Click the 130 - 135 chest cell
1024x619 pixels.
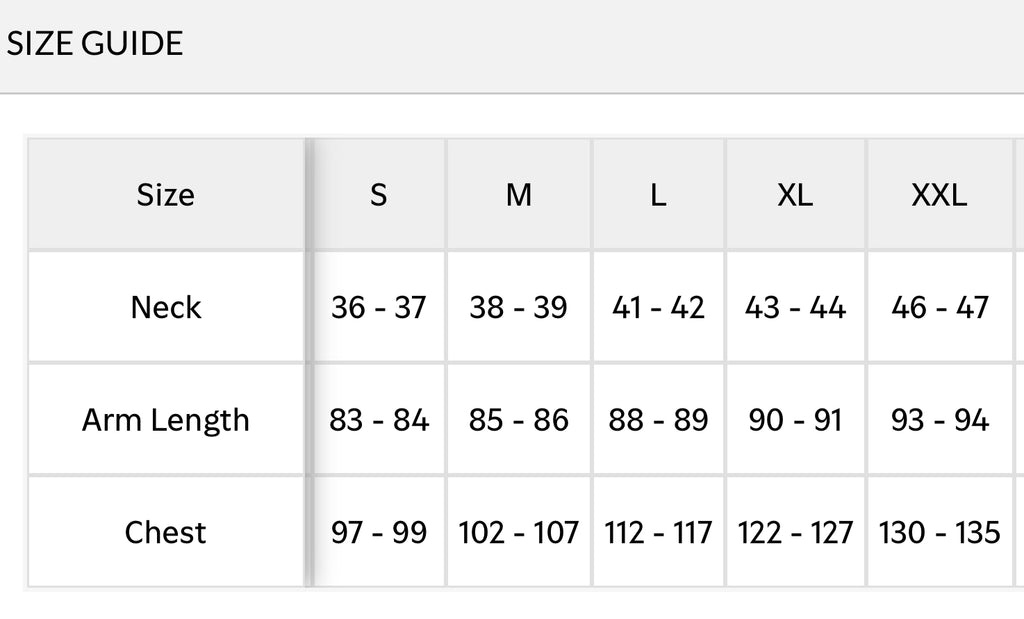point(939,532)
